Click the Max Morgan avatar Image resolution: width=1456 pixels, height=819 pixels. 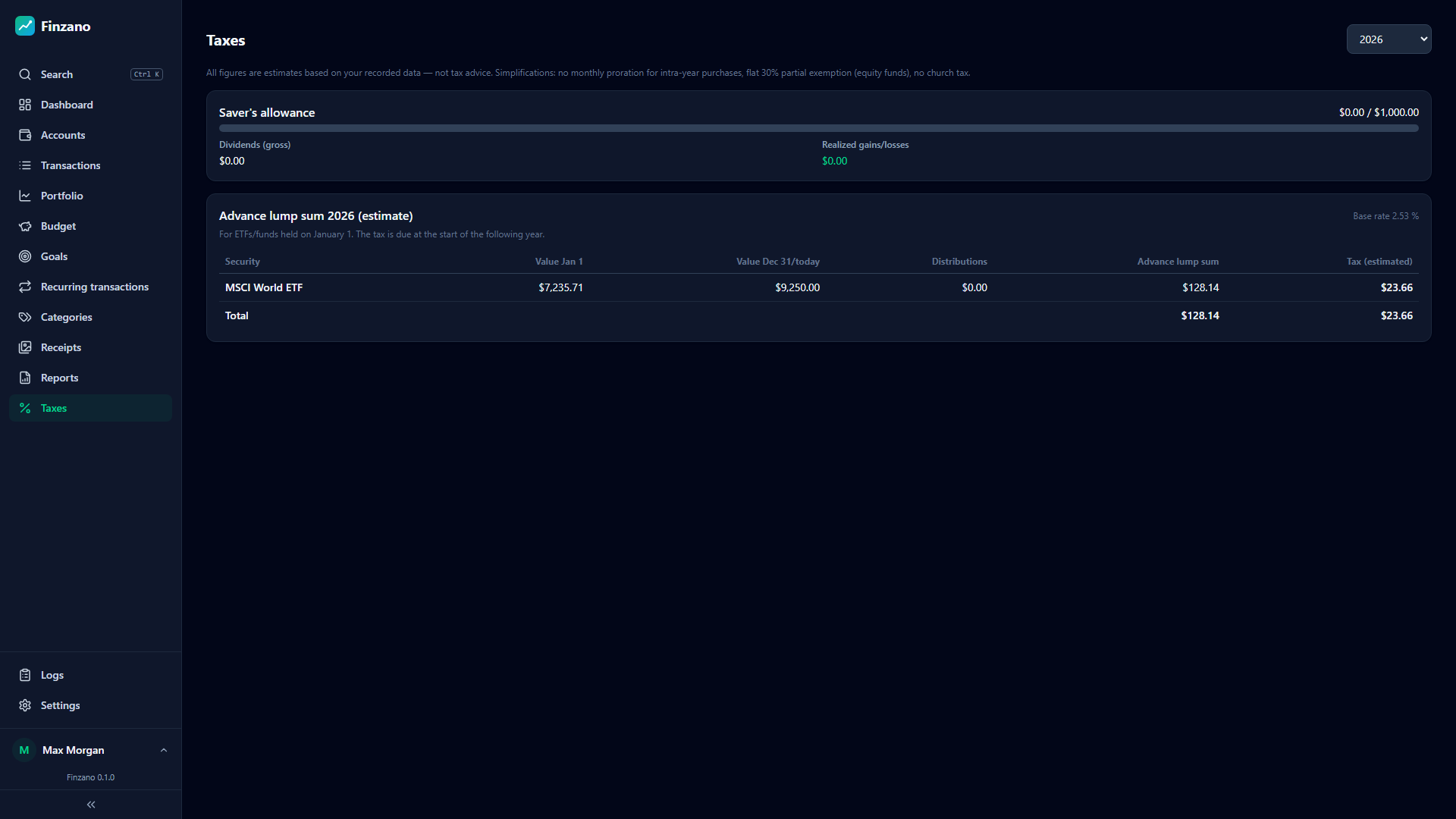pos(24,750)
